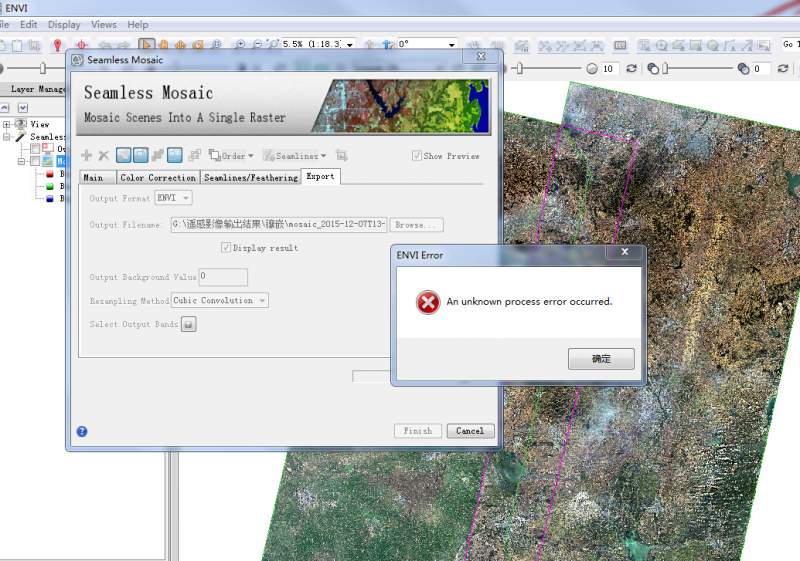
Task: Click the transparency slider handle left of value 0
Action: tap(665, 68)
